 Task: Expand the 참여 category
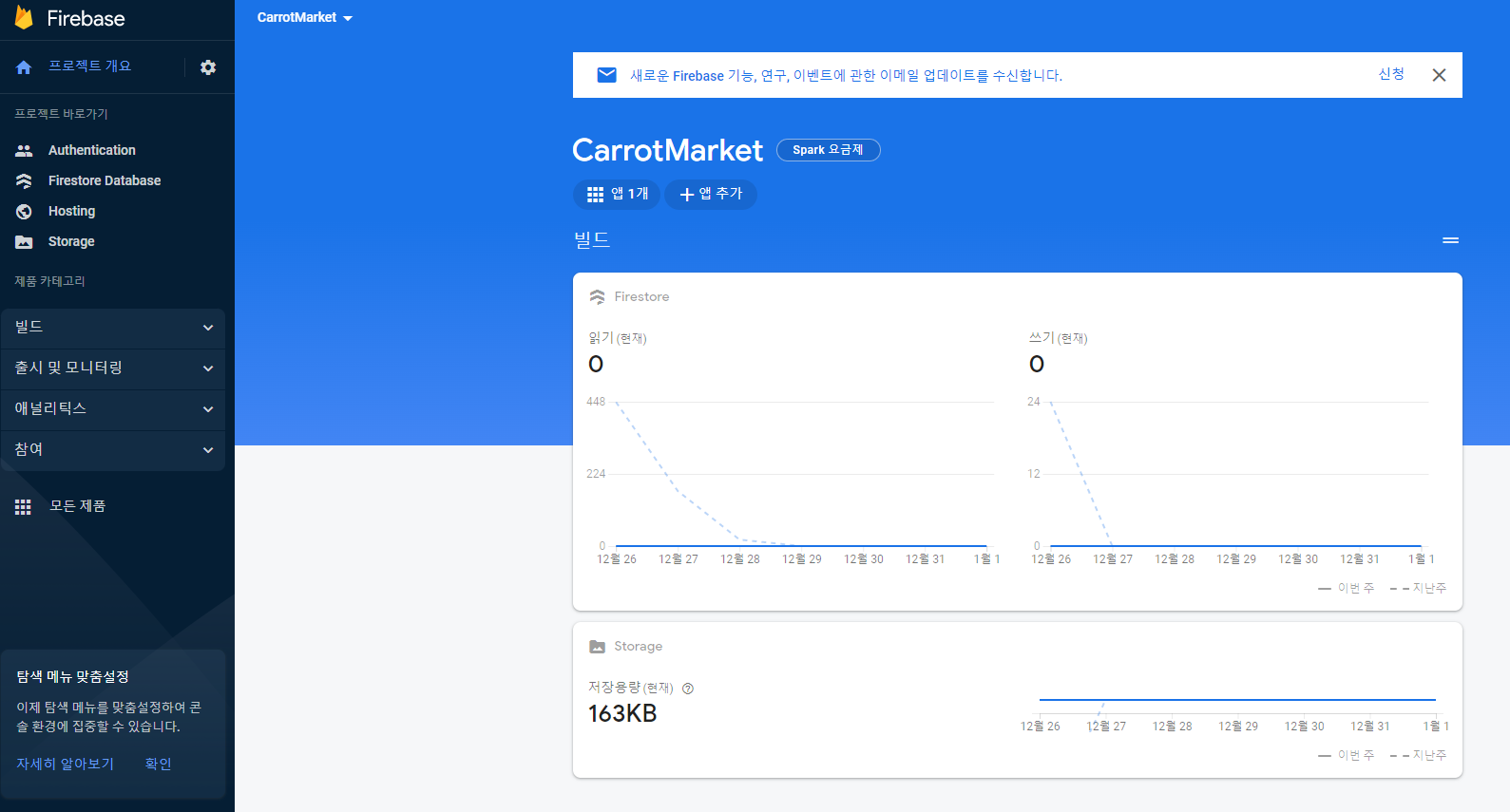(x=113, y=450)
